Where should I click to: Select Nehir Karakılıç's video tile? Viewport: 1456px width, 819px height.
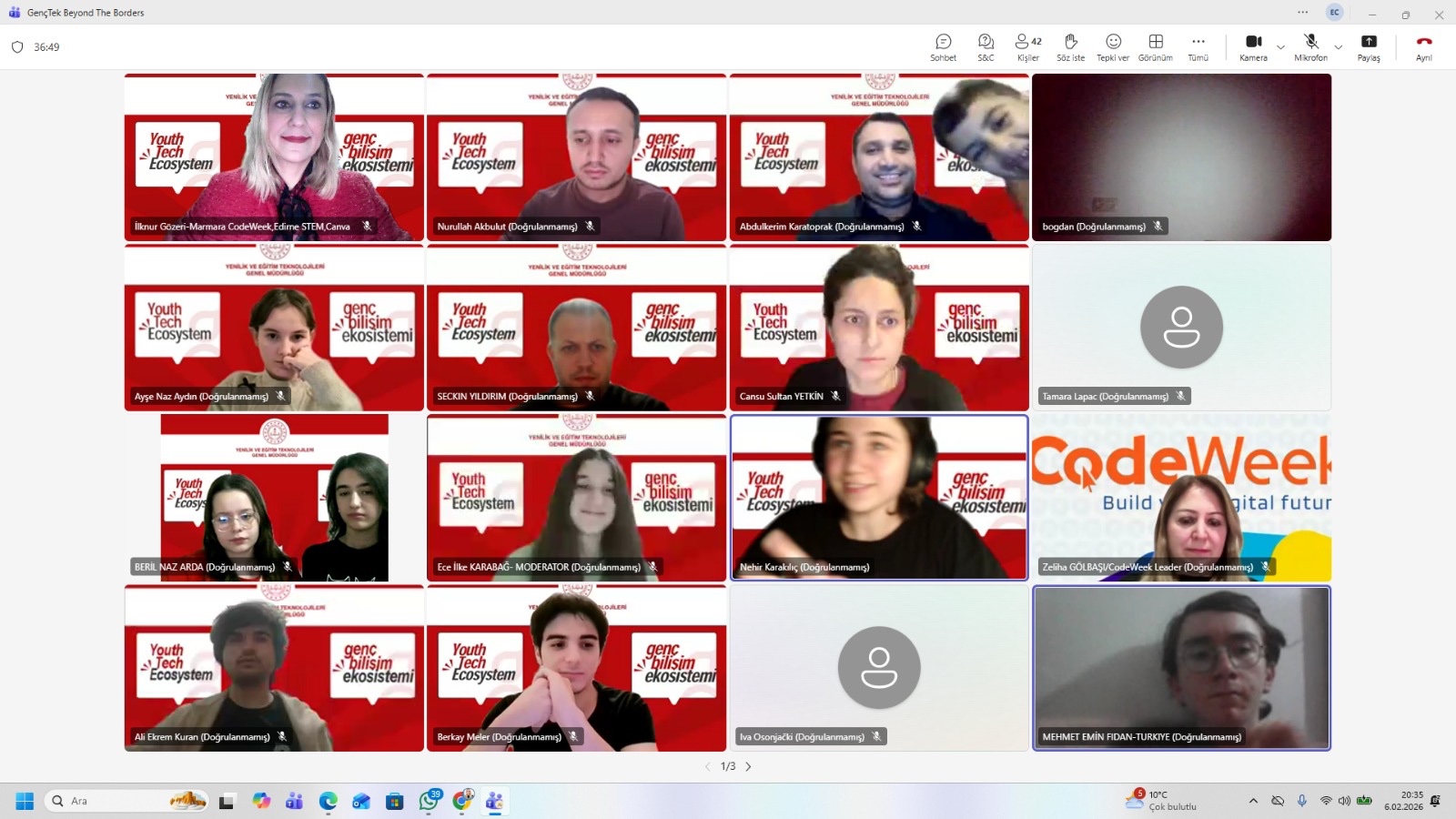878,497
